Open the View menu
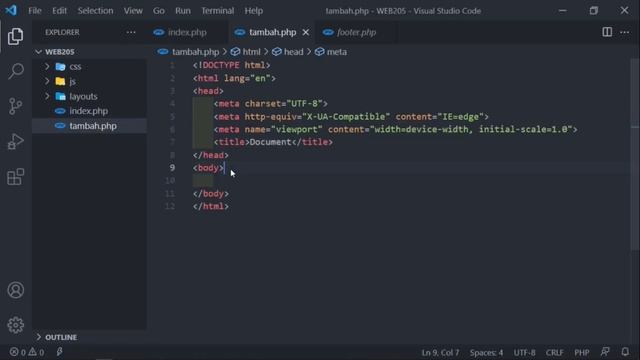 click(133, 11)
